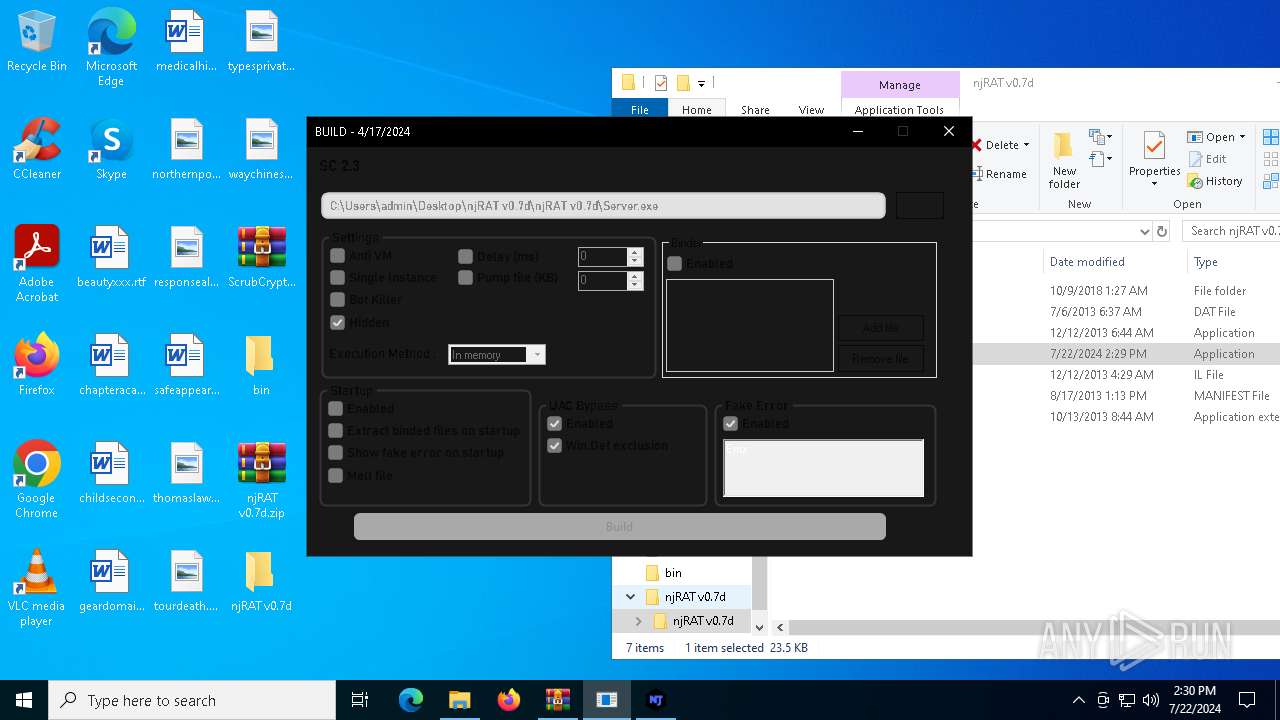Select the CCleaner desktop shortcut
This screenshot has width=1280, height=720.
tap(37, 150)
